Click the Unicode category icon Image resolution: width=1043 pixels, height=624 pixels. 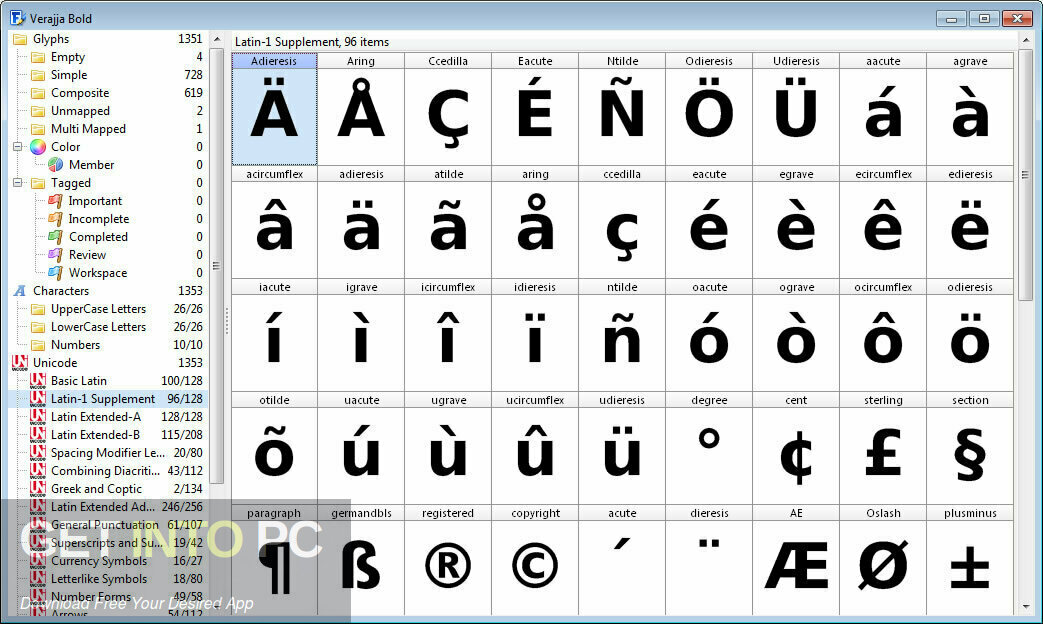20,363
